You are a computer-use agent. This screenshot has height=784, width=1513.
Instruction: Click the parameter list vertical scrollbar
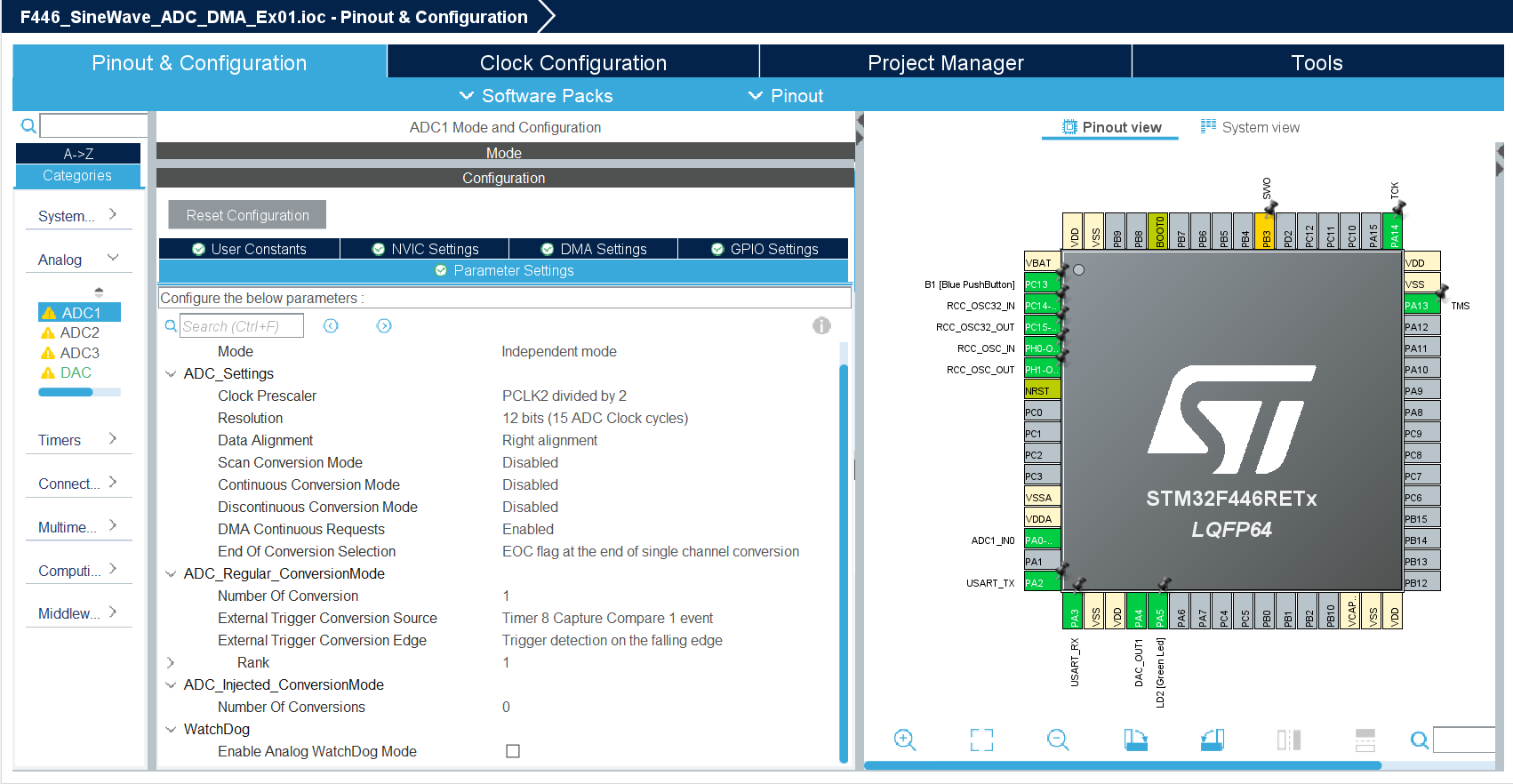pyautogui.click(x=844, y=563)
